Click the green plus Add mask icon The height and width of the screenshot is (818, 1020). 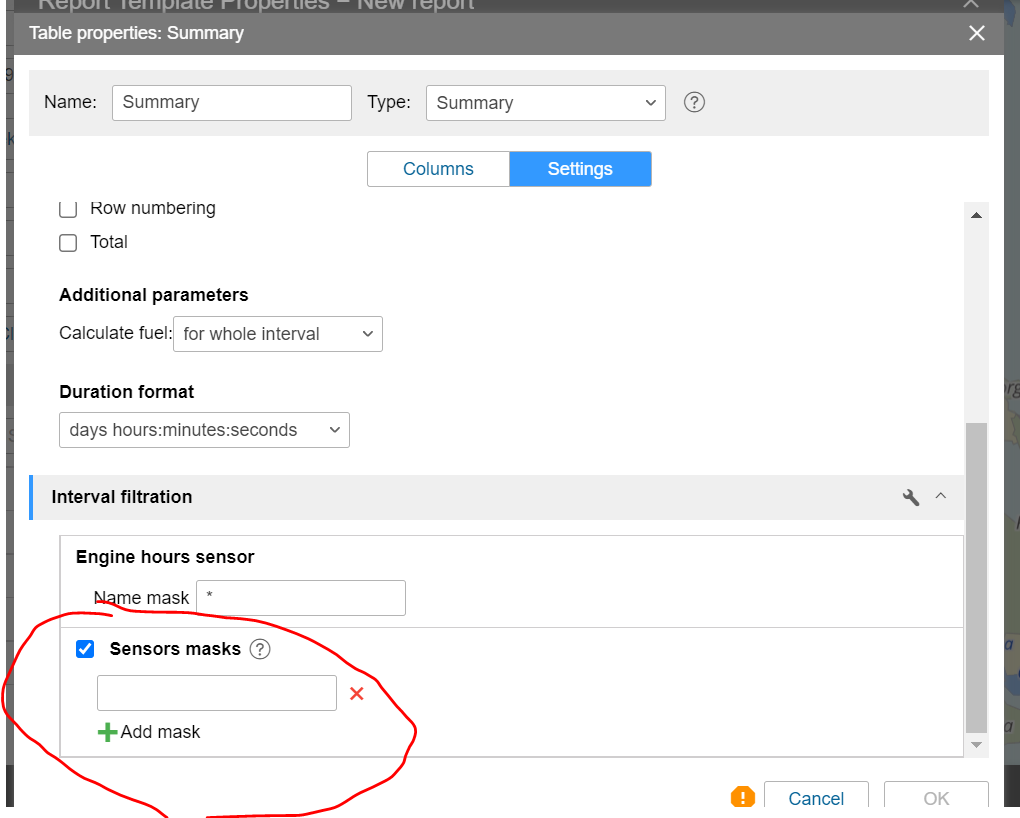tap(107, 732)
